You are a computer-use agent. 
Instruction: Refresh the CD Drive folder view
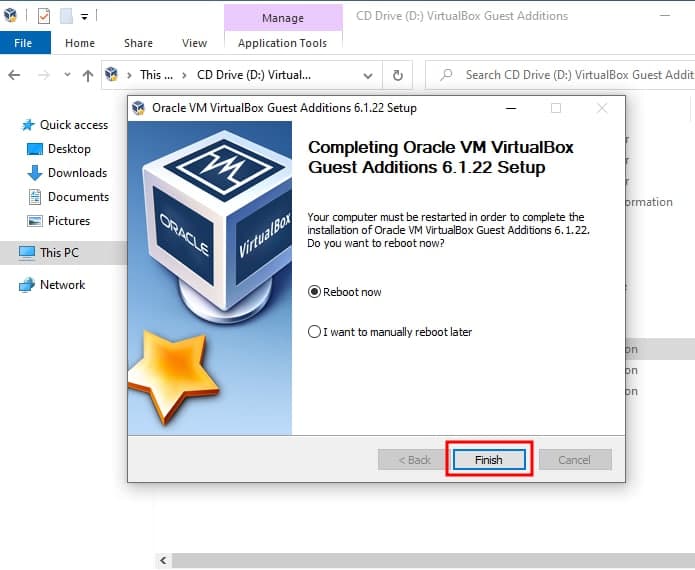(x=398, y=75)
